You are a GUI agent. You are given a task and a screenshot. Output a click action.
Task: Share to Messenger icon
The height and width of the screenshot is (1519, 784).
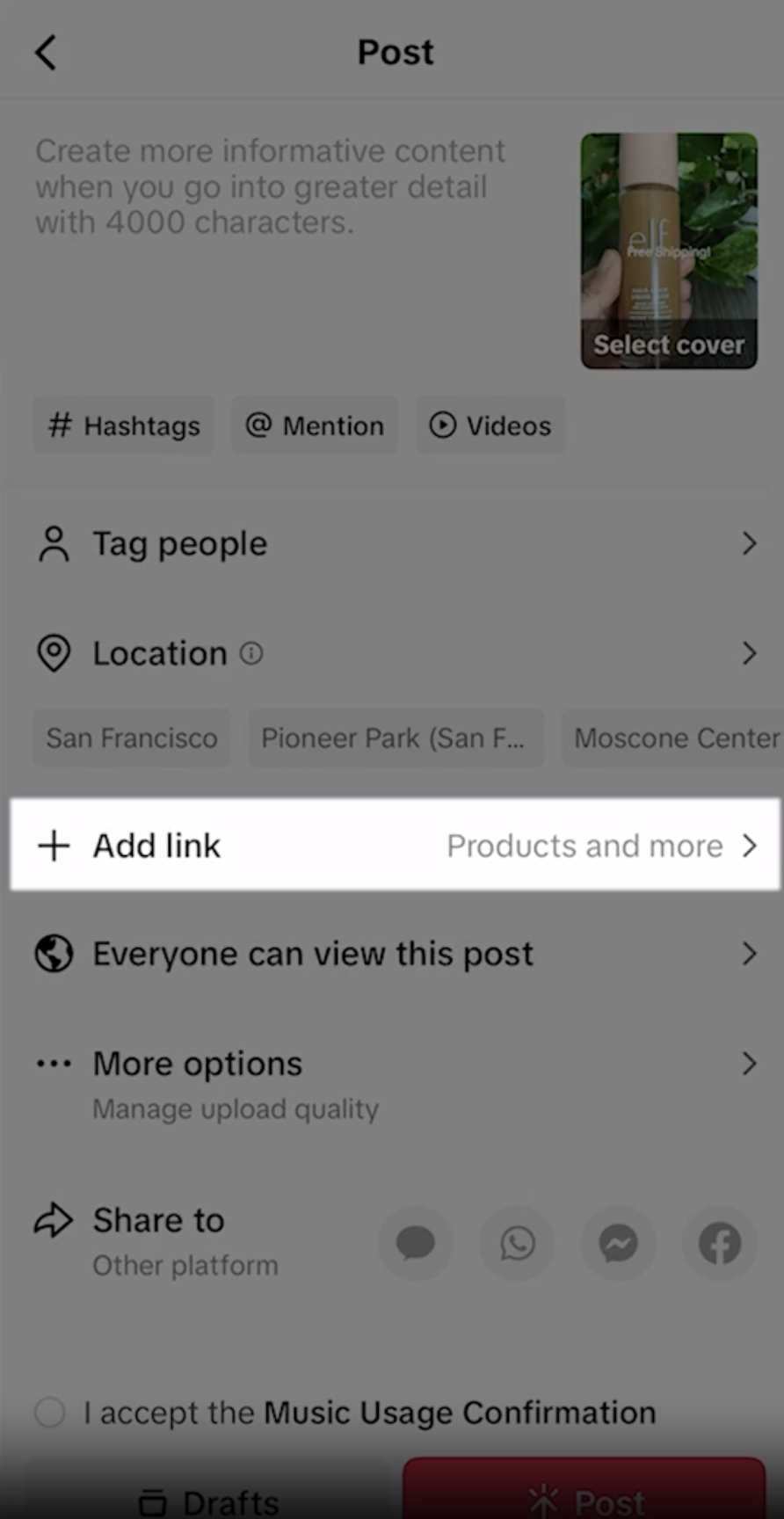[618, 1243]
